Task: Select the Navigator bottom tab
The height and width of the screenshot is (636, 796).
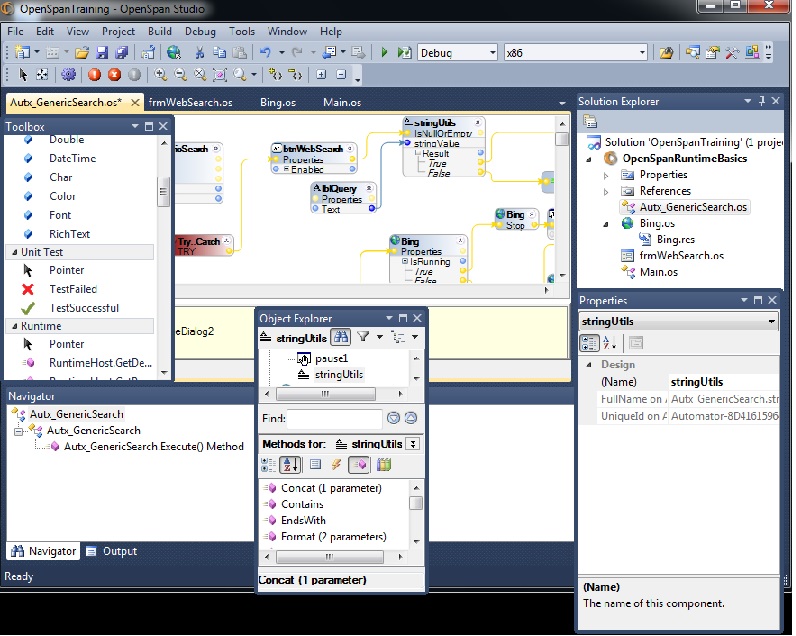Action: [x=44, y=551]
